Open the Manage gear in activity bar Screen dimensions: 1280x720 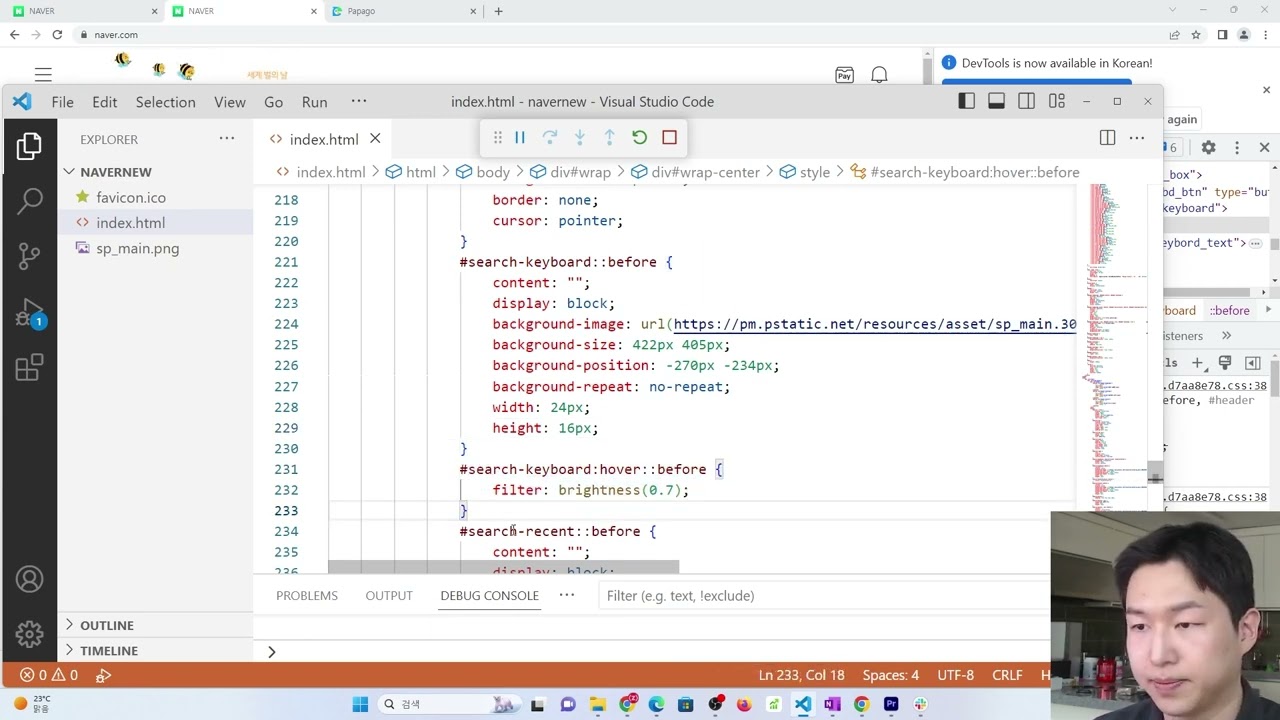click(x=30, y=634)
